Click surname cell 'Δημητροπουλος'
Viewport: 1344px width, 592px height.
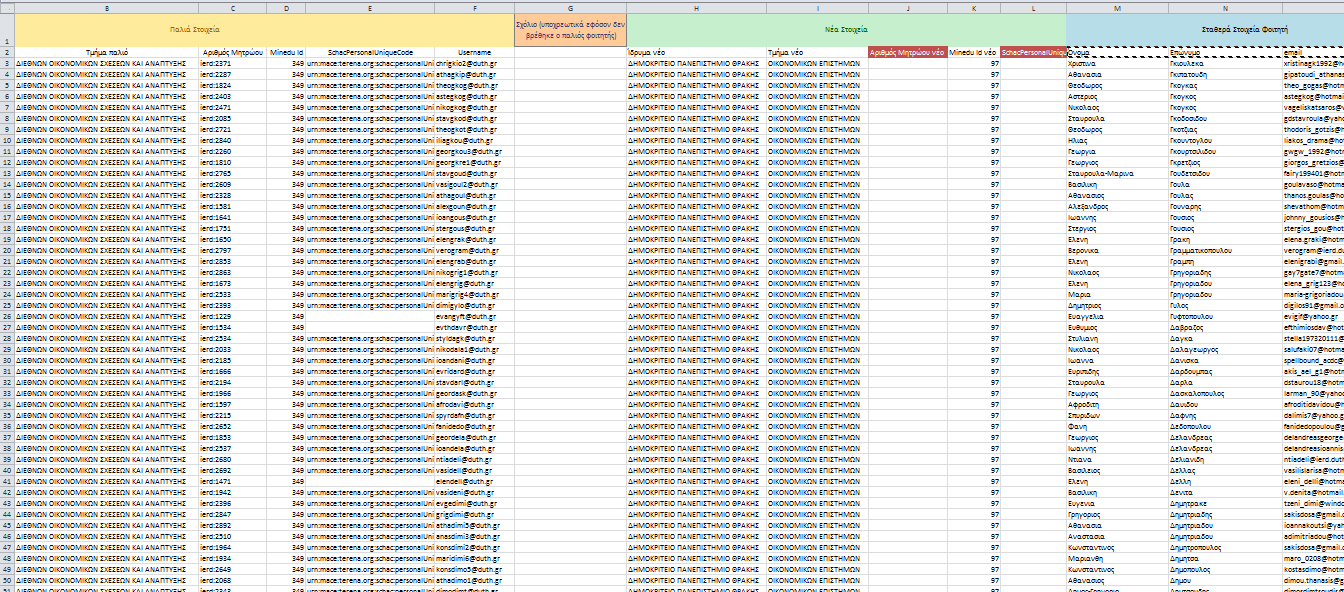[1225, 547]
